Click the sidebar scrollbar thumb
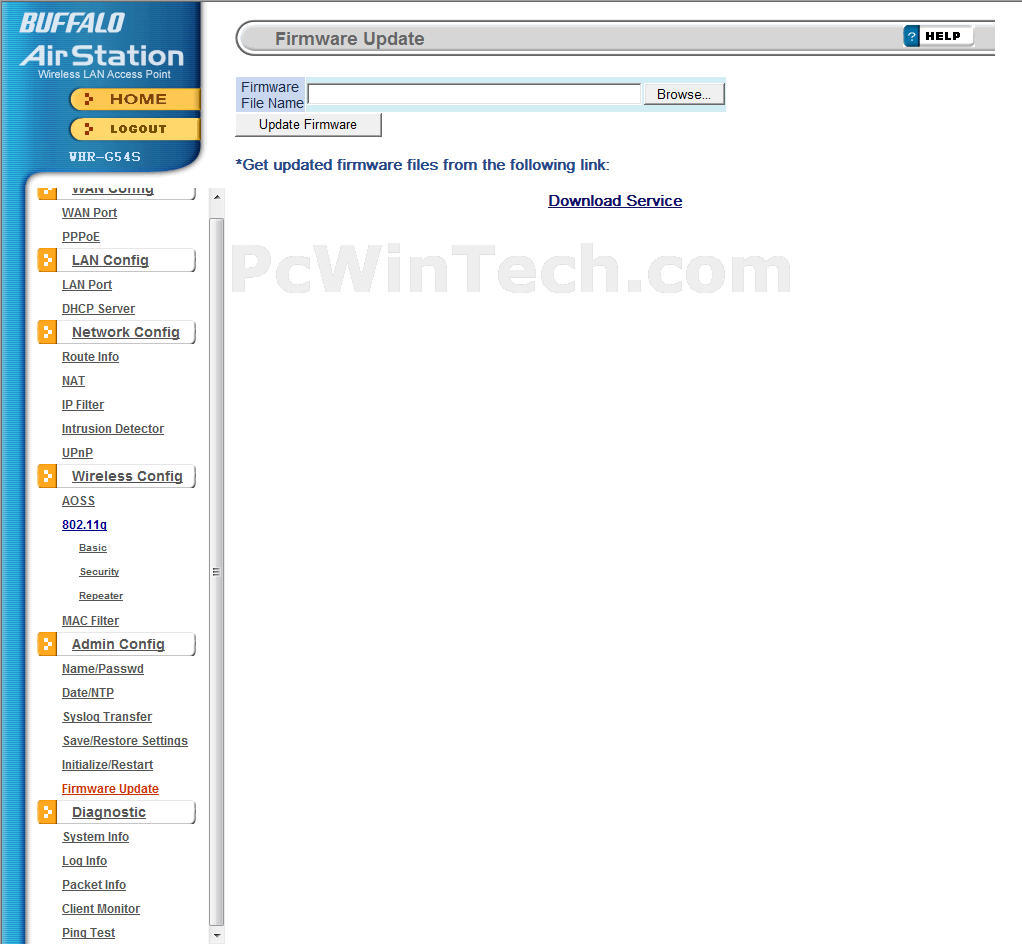This screenshot has height=944, width=1022. coord(216,572)
